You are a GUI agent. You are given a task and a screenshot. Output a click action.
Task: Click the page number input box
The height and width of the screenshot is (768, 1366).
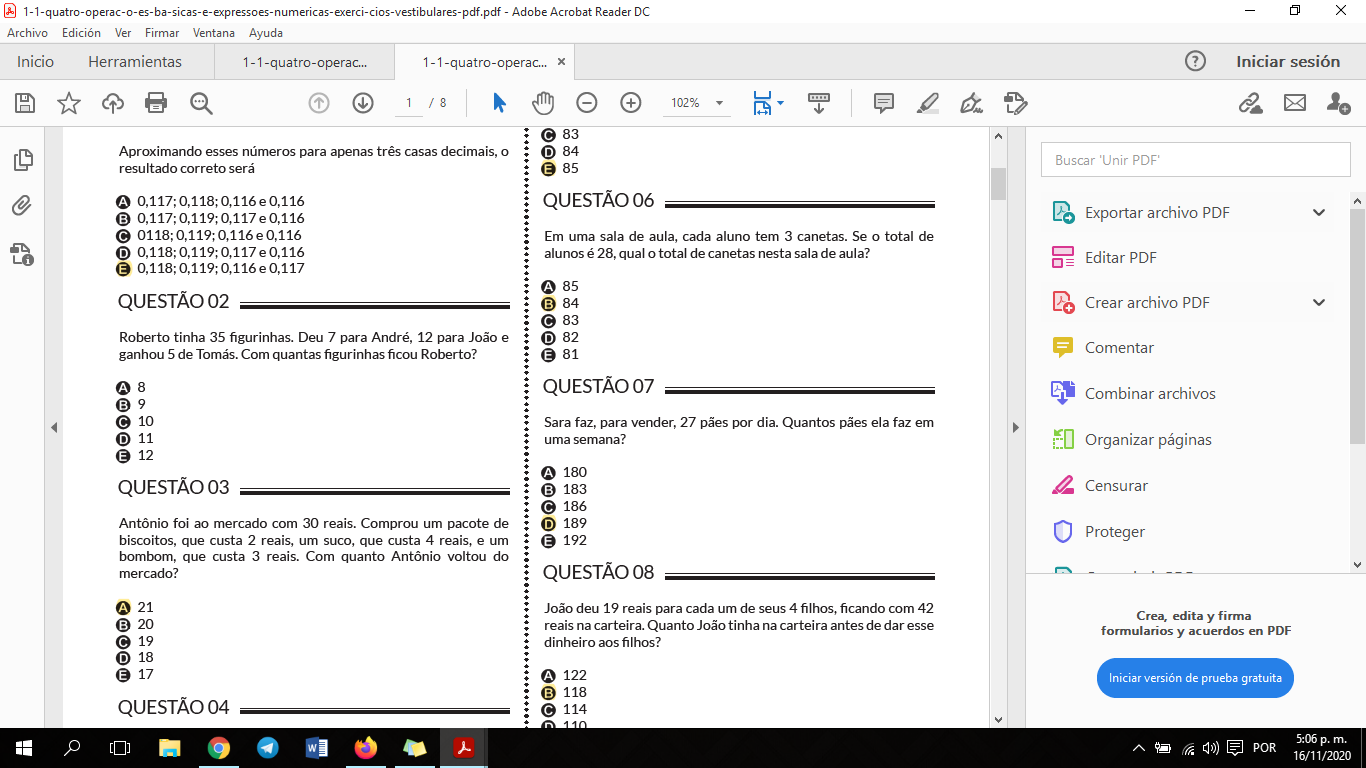click(x=408, y=103)
